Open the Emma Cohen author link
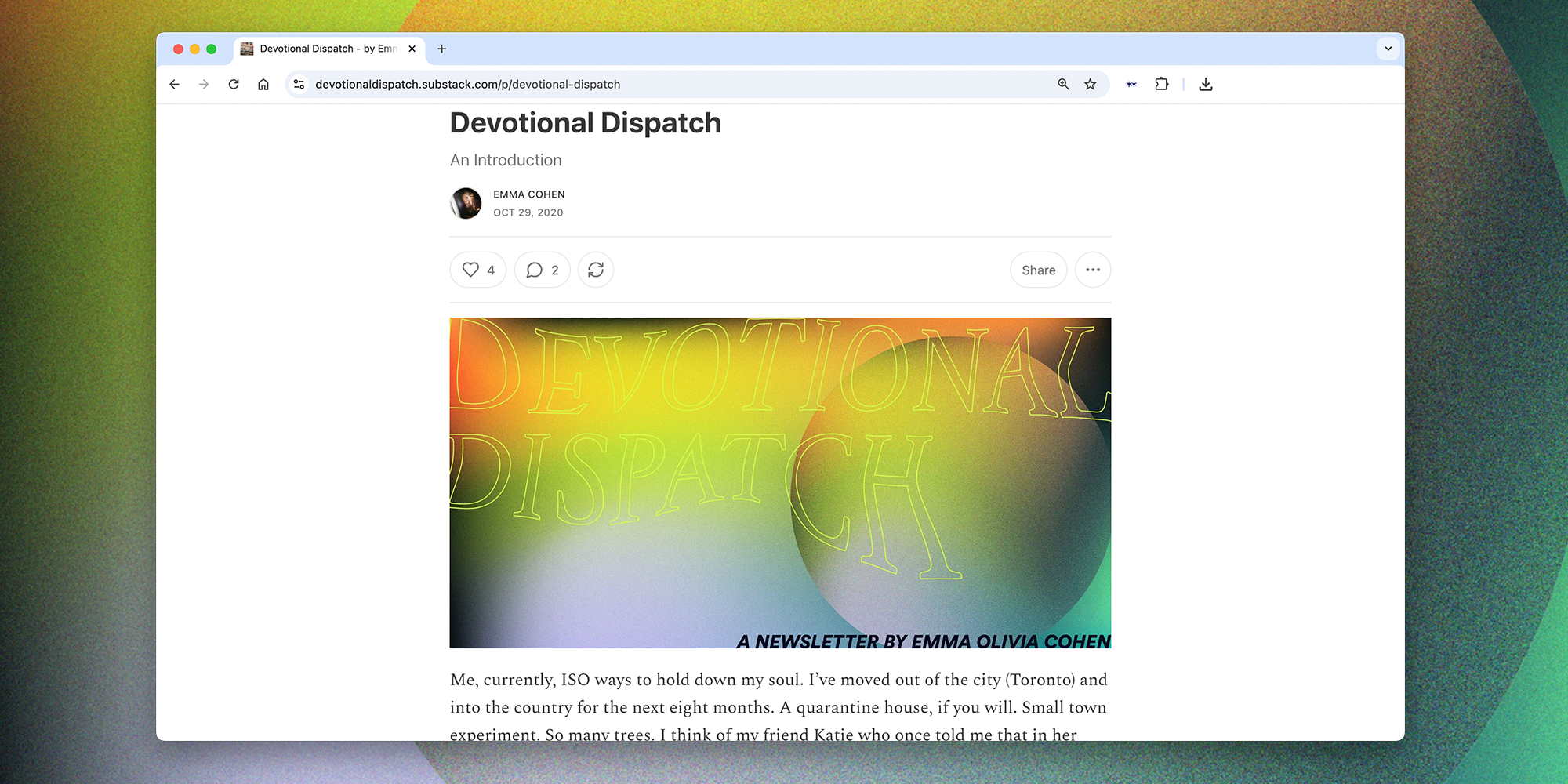Screen dimensions: 1568x784 (x=529, y=194)
